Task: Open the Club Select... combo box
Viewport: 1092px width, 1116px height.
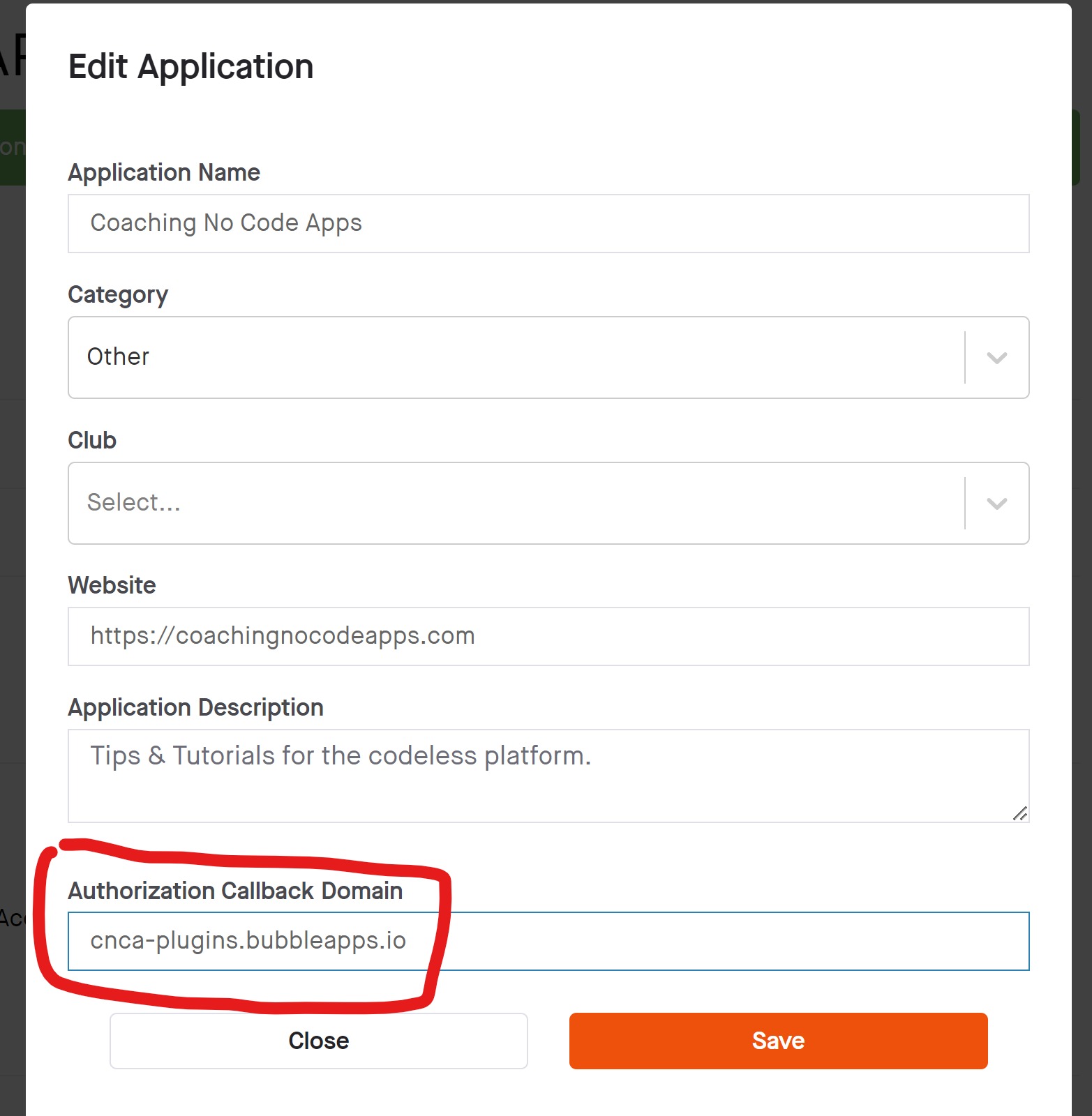Action: pos(548,503)
